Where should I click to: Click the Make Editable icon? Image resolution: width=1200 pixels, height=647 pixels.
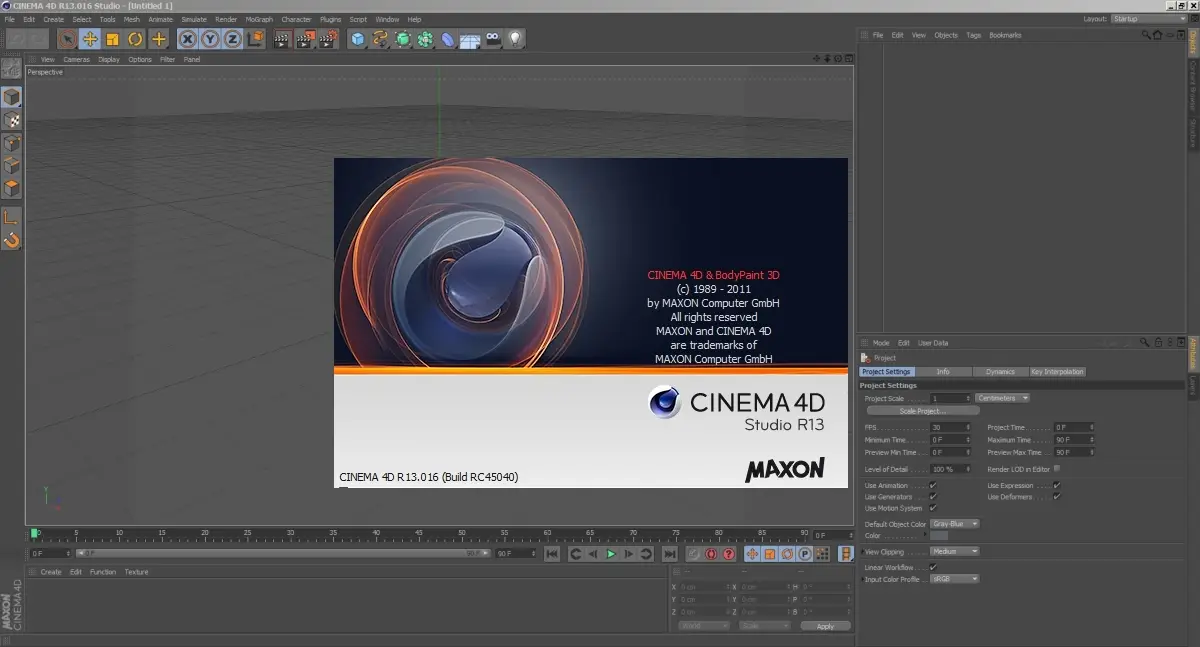click(11, 68)
